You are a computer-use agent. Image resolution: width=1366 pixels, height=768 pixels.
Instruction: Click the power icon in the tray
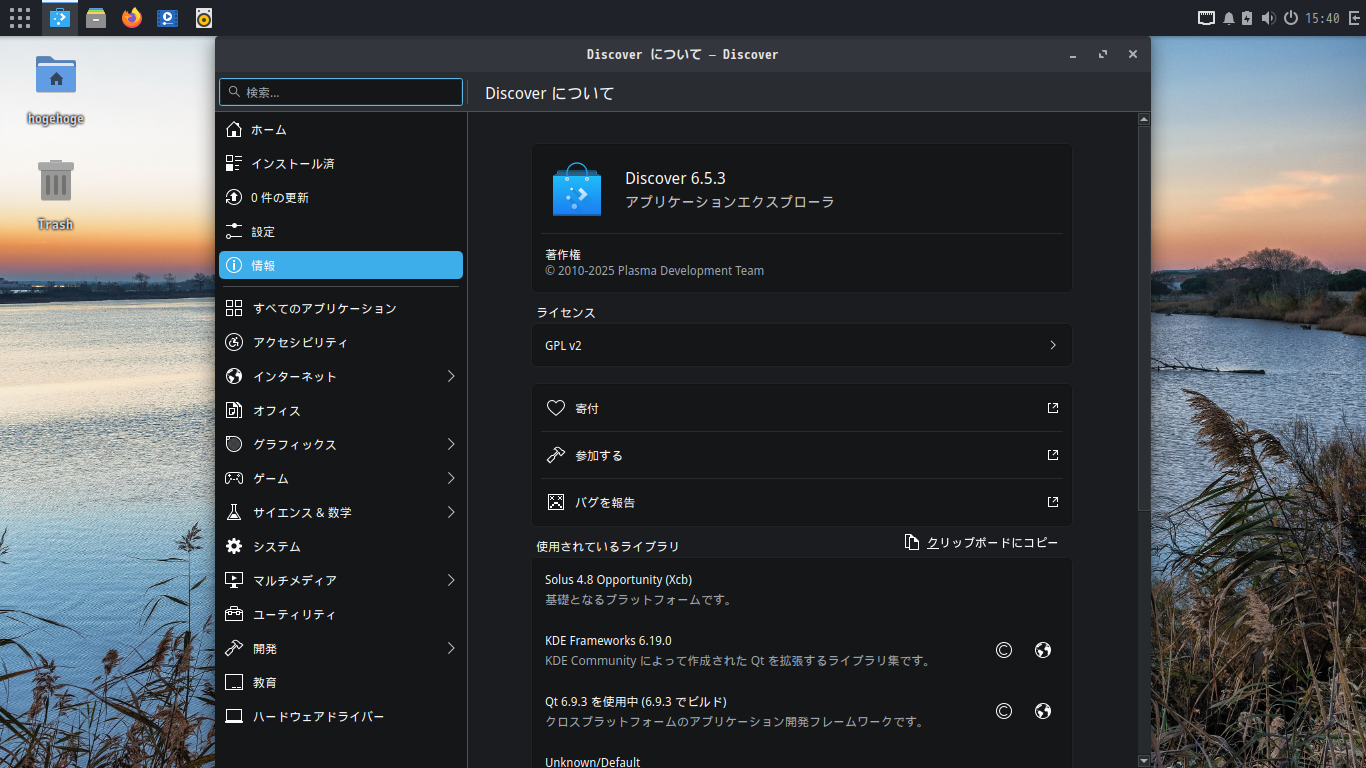(x=1291, y=18)
